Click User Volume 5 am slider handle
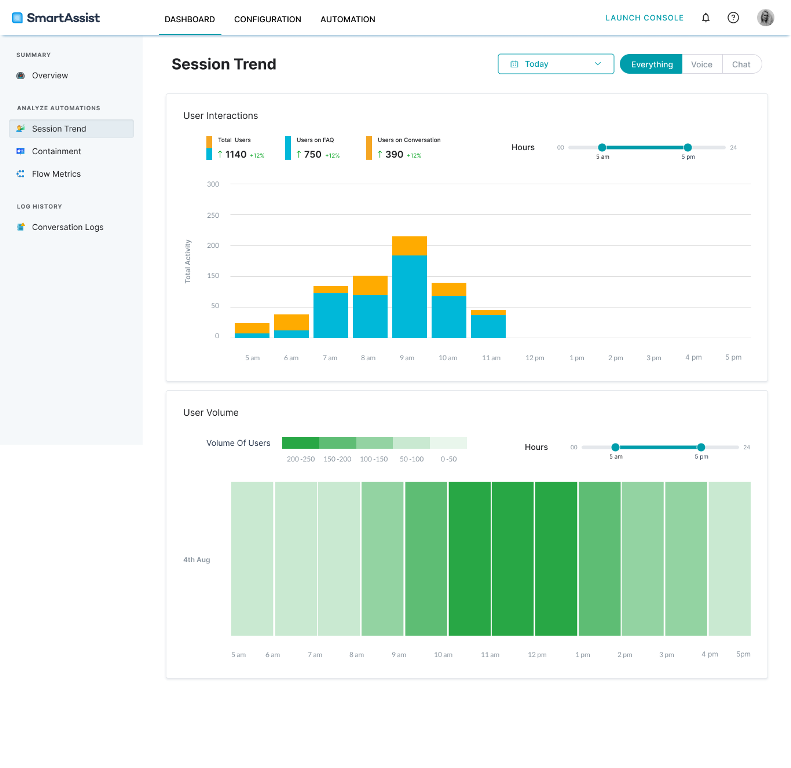This screenshot has width=791, height=768. coord(615,447)
